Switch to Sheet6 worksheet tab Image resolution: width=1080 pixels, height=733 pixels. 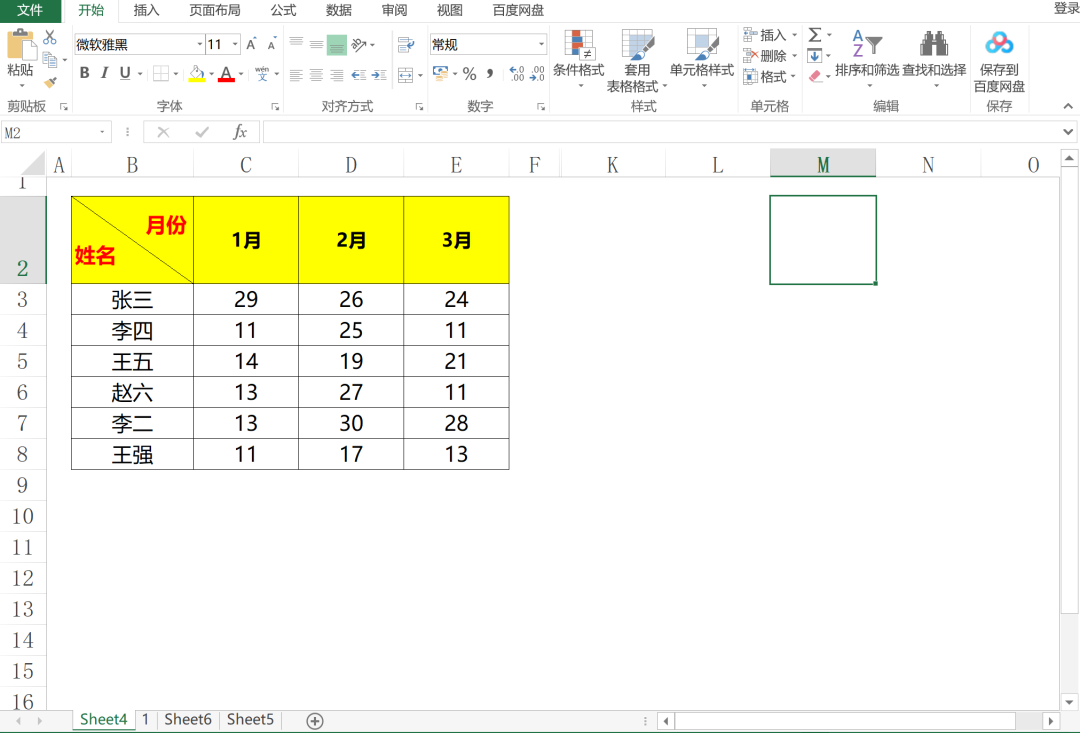[x=187, y=720]
